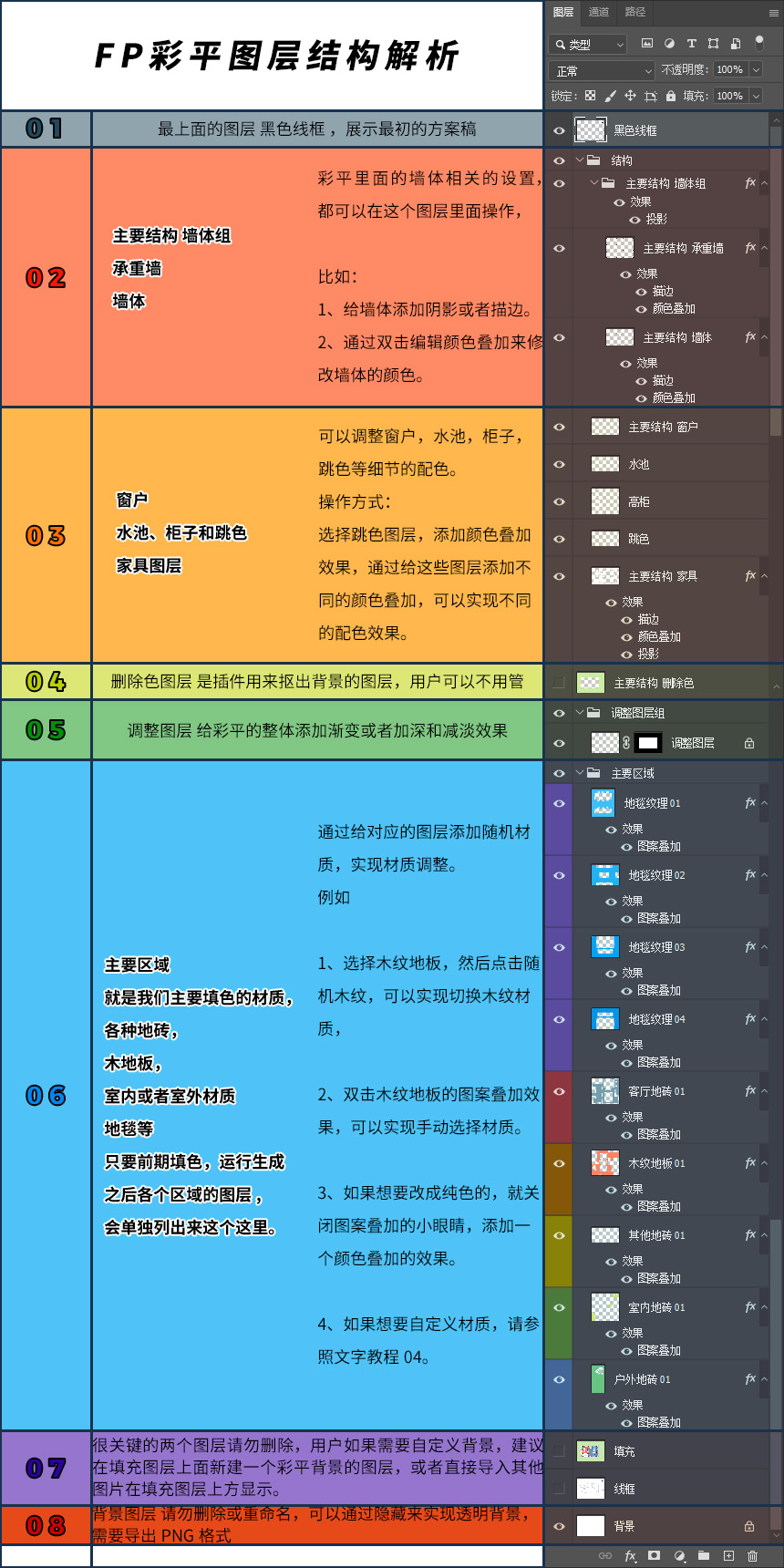Open the fx layer style menu
Image resolution: width=784 pixels, height=1568 pixels.
(630, 1556)
